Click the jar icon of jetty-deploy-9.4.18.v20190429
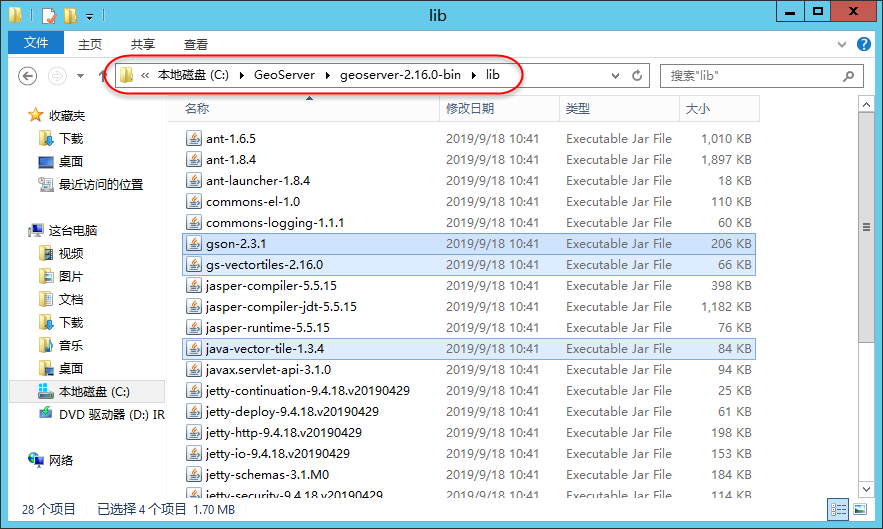The width and height of the screenshot is (883, 529). coord(194,412)
